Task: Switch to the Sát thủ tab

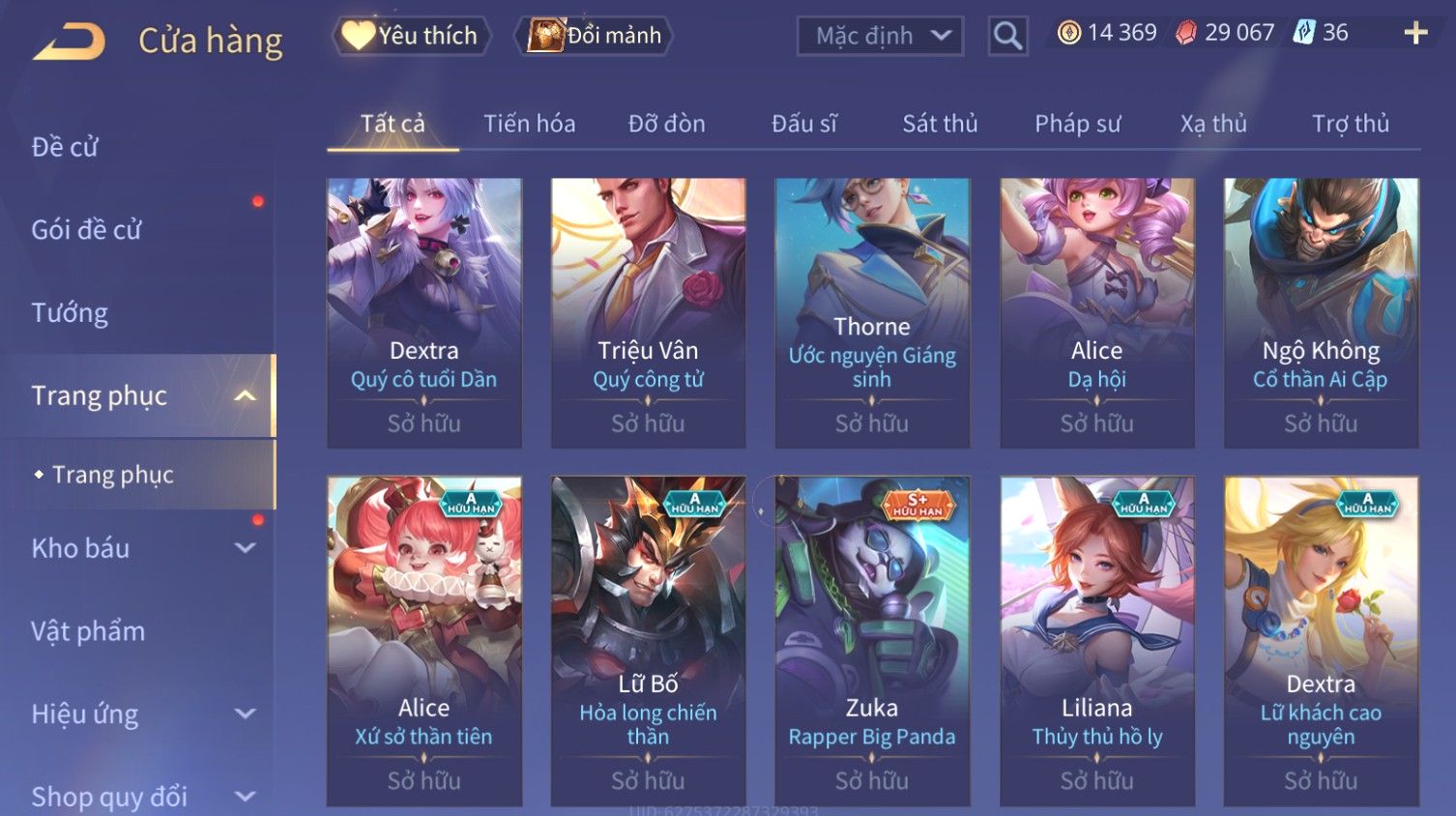Action: [x=940, y=124]
